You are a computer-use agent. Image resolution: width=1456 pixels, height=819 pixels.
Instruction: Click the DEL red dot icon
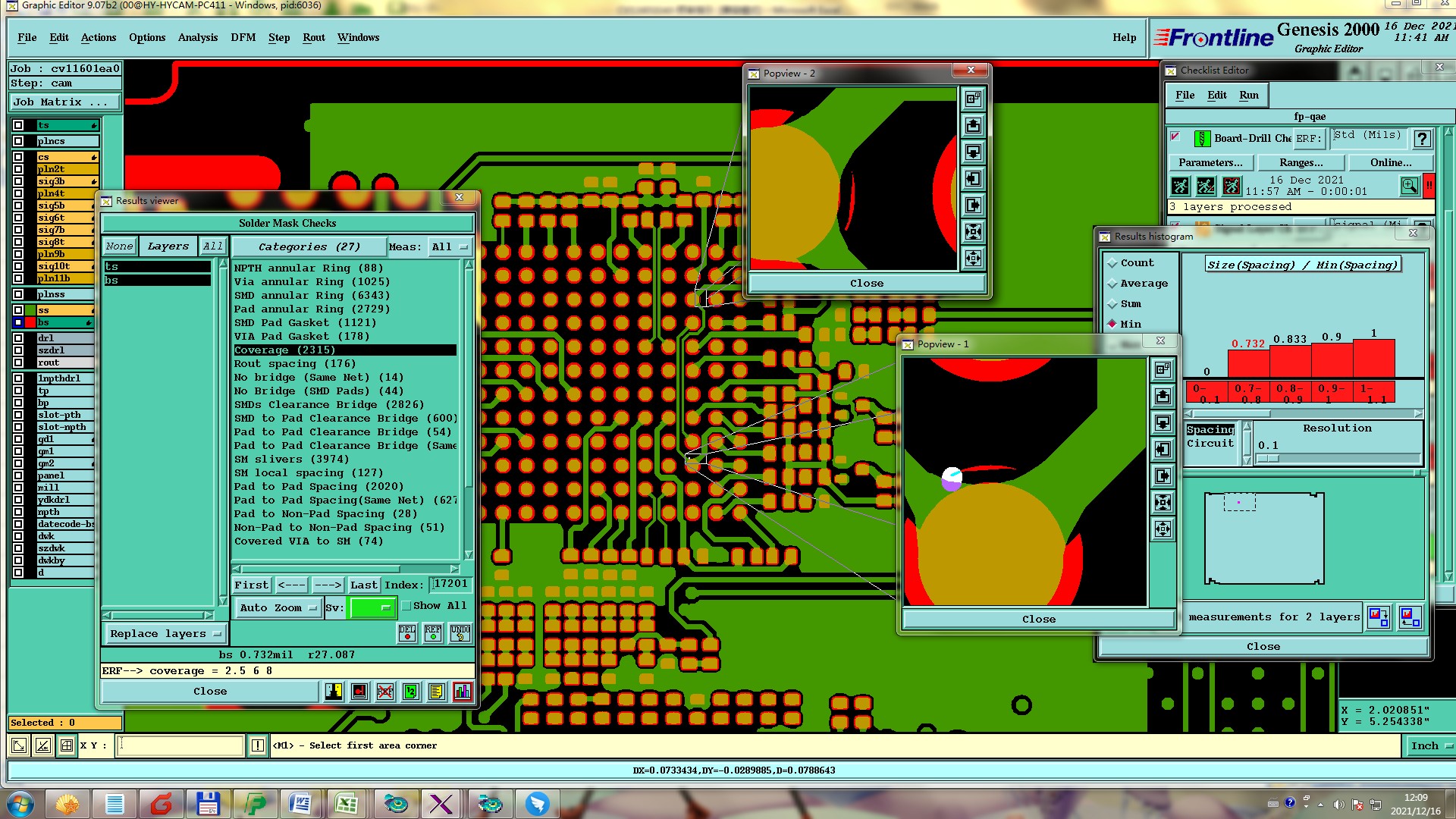coord(407,633)
